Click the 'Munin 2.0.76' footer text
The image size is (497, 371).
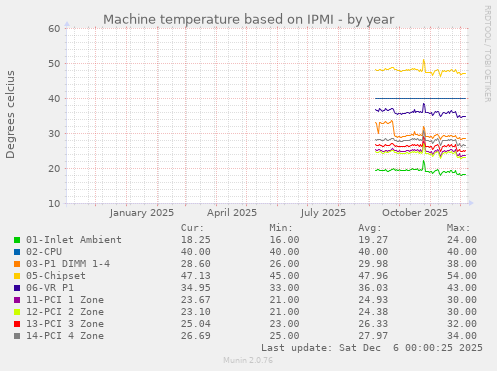pyautogui.click(x=248, y=360)
